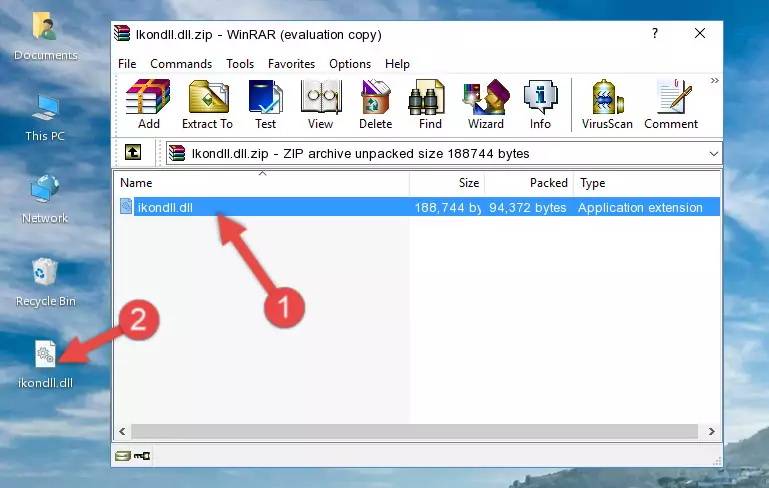769x488 pixels.
Task: Sort by Packed column header
Action: 529,183
